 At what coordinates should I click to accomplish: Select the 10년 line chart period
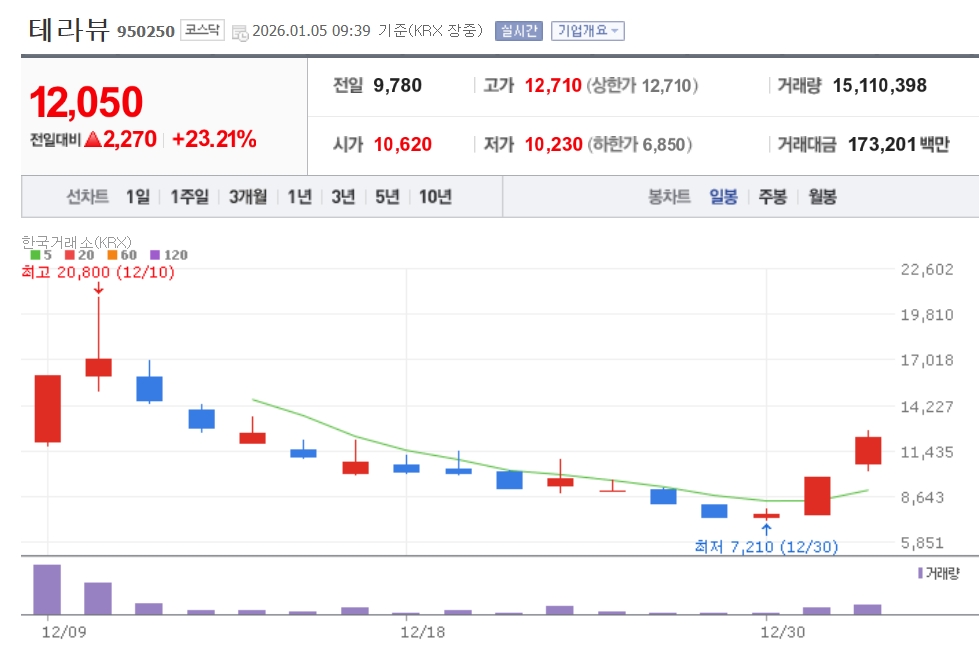click(x=435, y=197)
